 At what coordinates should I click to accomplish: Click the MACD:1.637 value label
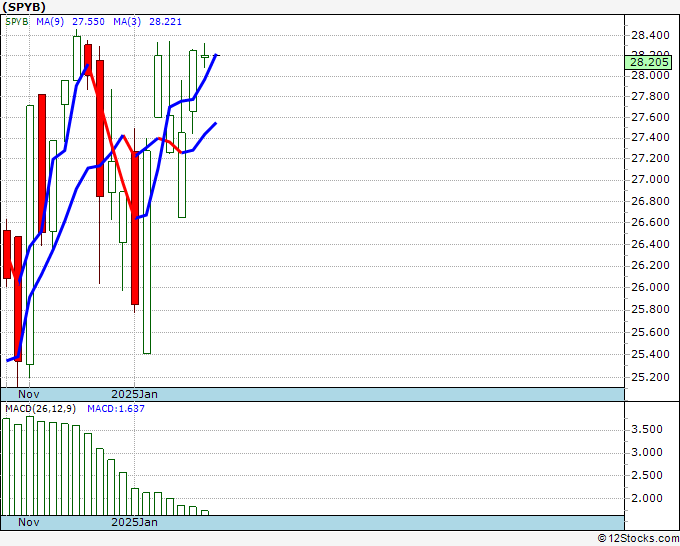(x=116, y=409)
